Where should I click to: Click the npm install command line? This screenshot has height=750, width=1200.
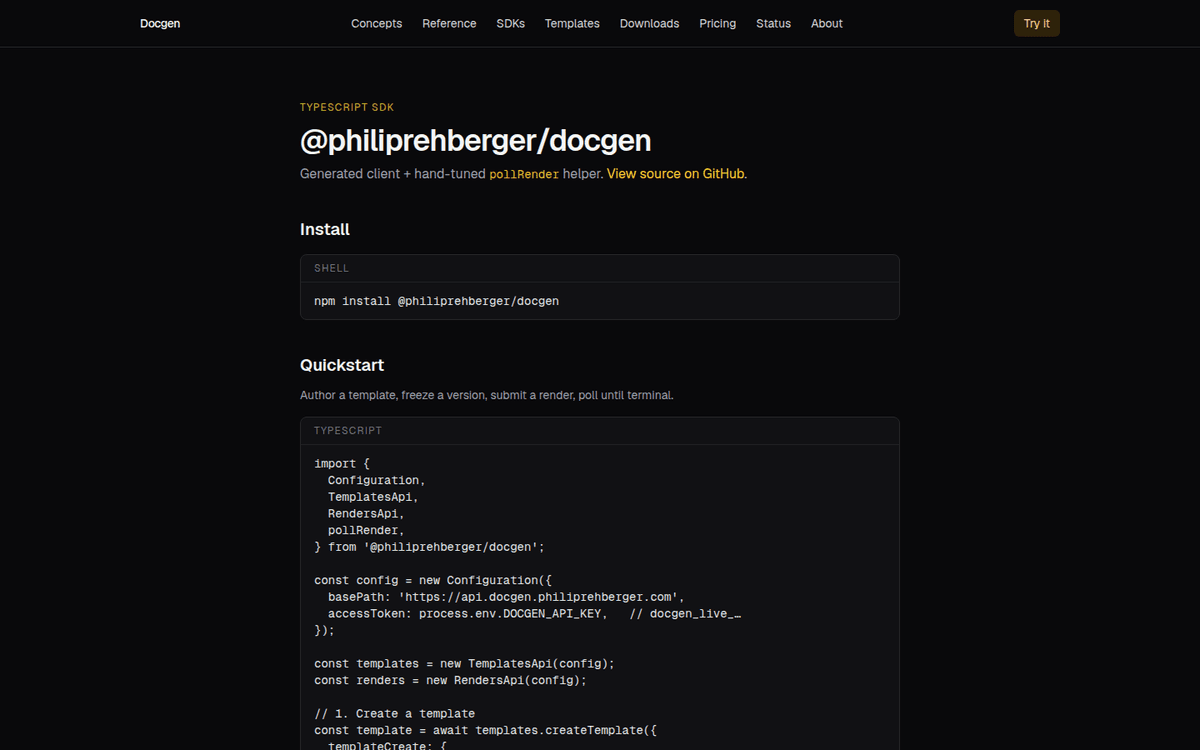[x=436, y=301]
